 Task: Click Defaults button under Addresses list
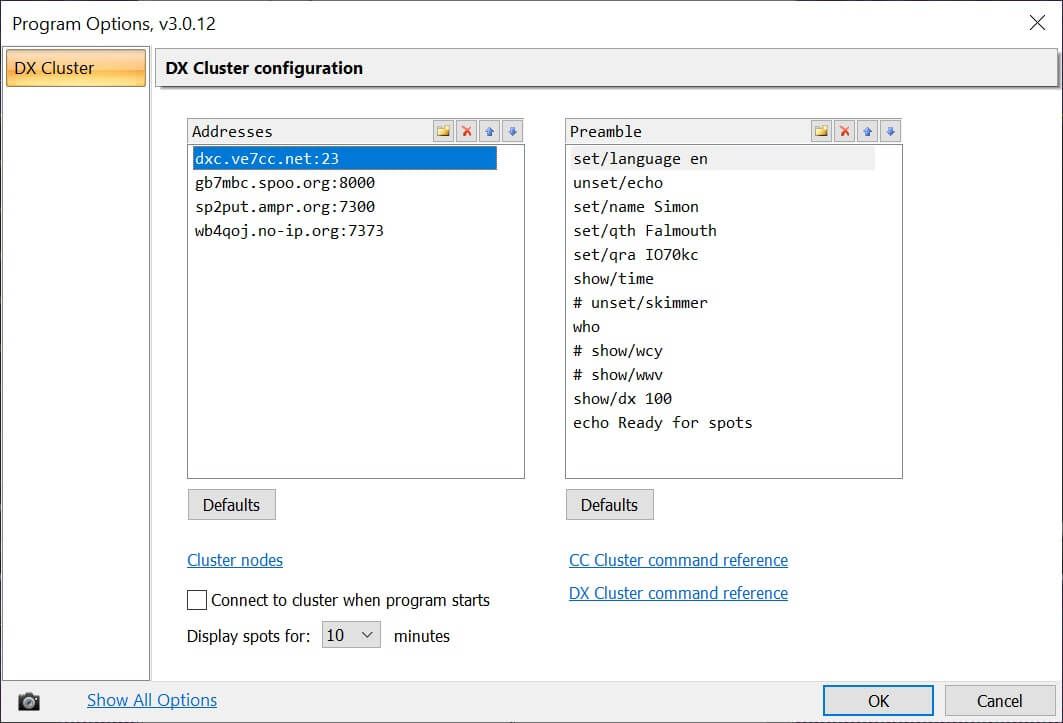[x=231, y=505]
